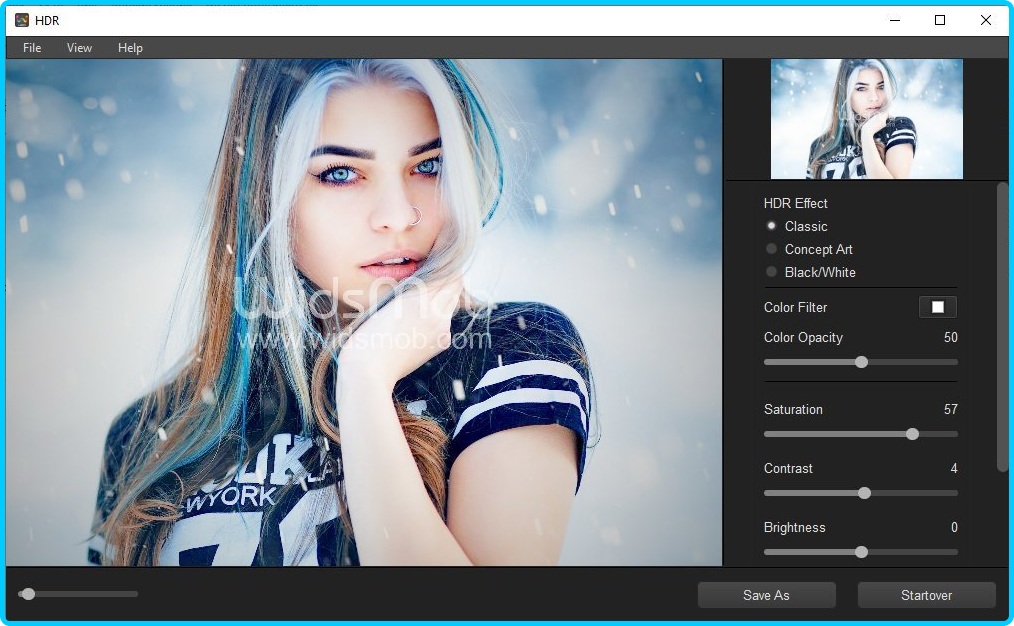Click the Saturation value 57
1014x626 pixels.
pyautogui.click(x=951, y=409)
